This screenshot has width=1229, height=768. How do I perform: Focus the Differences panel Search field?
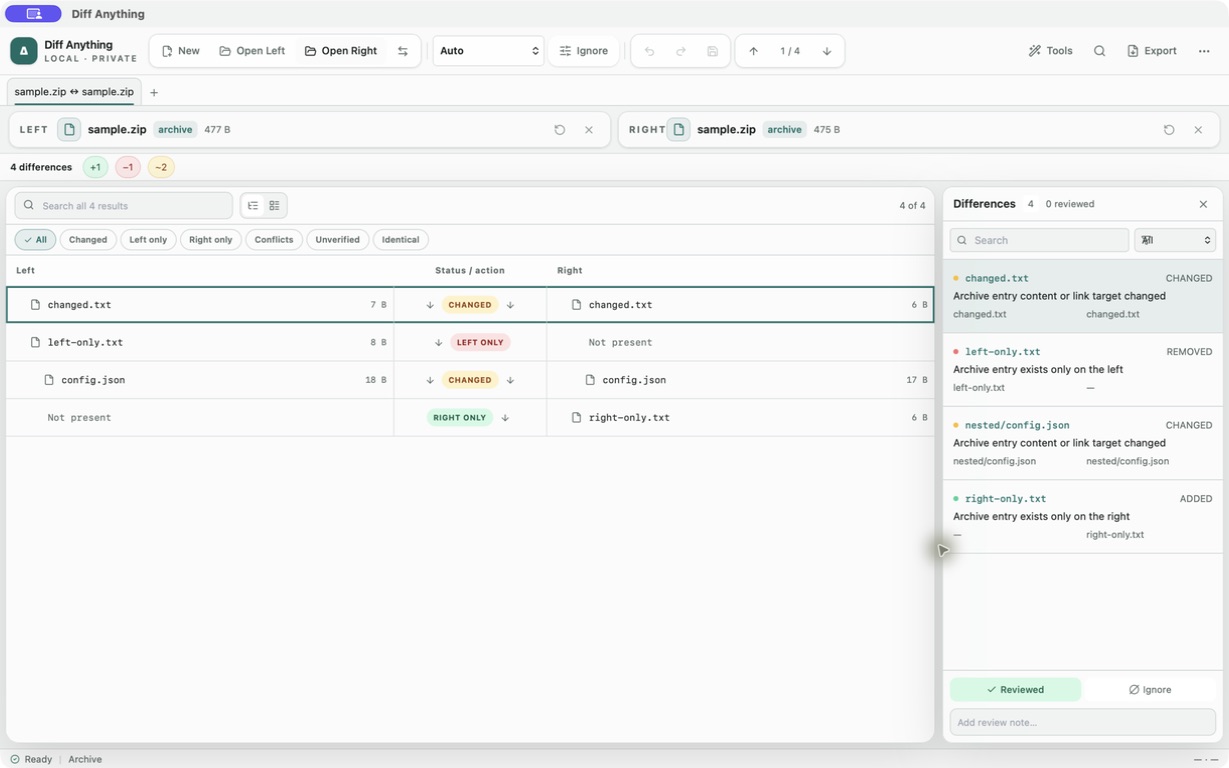pyautogui.click(x=1039, y=240)
